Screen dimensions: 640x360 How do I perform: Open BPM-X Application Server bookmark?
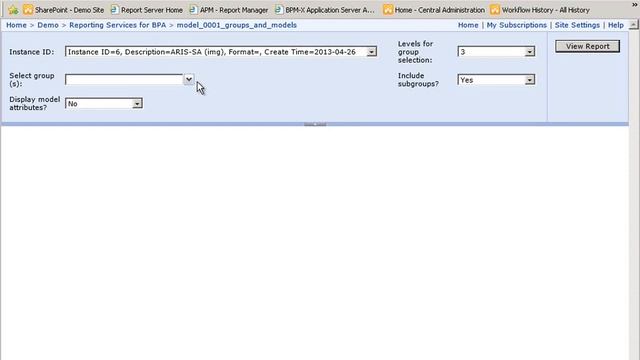[324, 10]
